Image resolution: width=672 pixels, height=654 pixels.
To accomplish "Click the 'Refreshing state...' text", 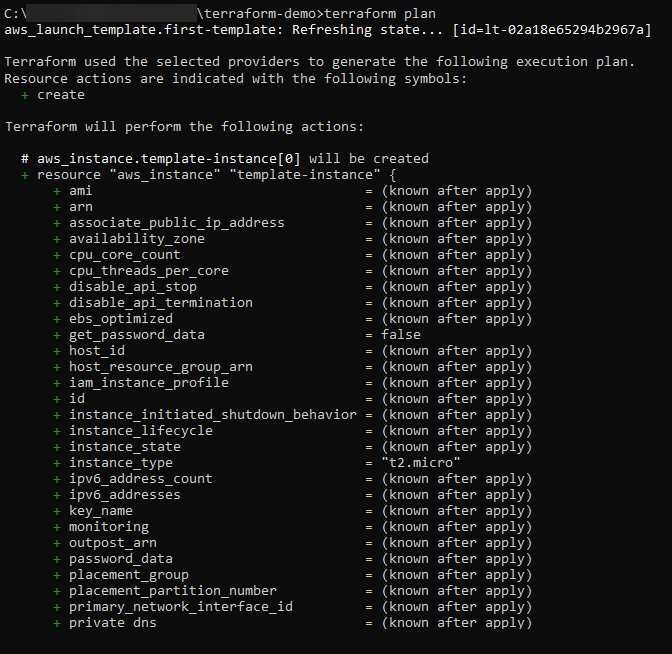I will (x=367, y=30).
